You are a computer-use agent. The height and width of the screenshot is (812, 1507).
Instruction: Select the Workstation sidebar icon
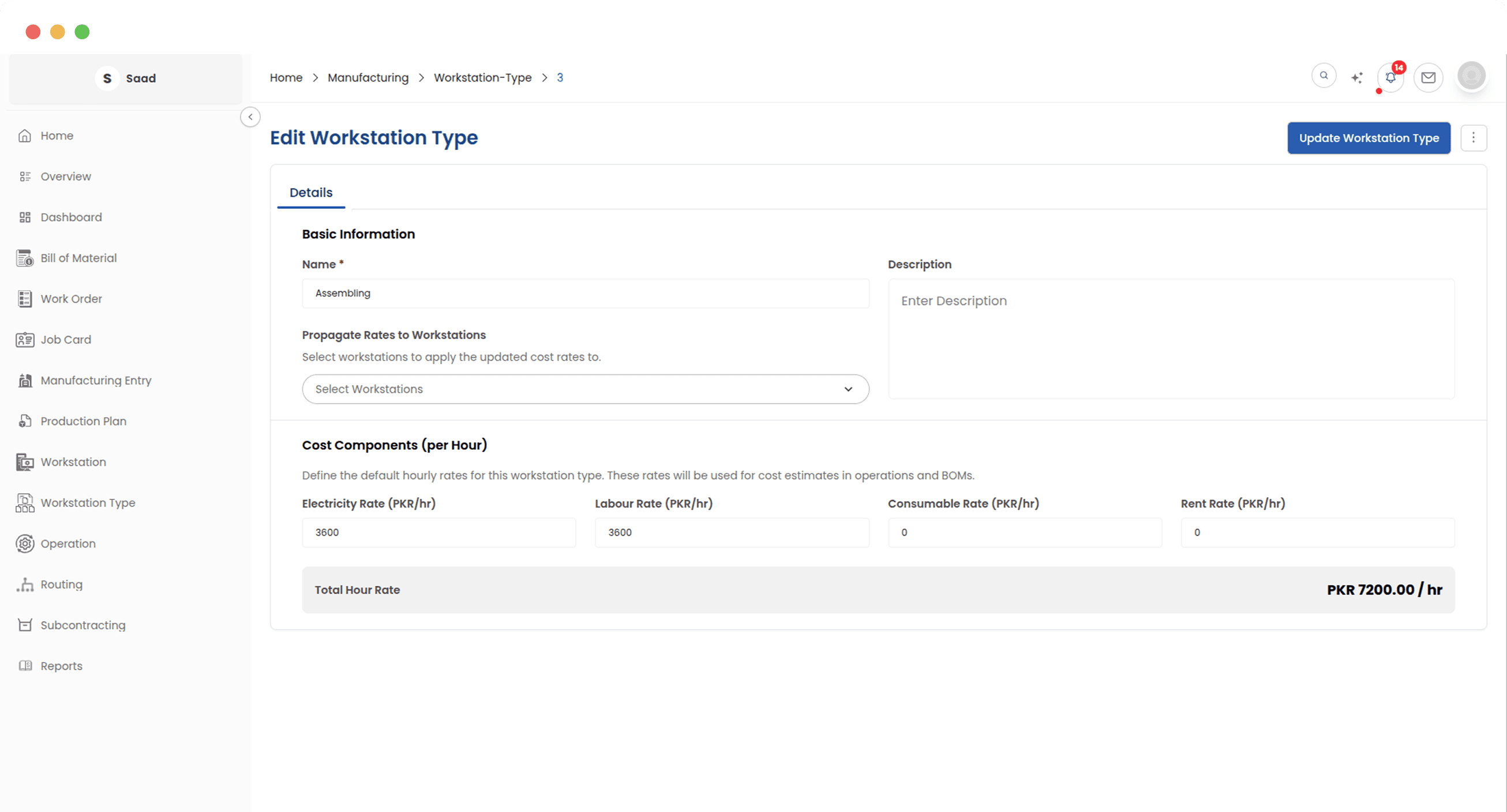[25, 461]
